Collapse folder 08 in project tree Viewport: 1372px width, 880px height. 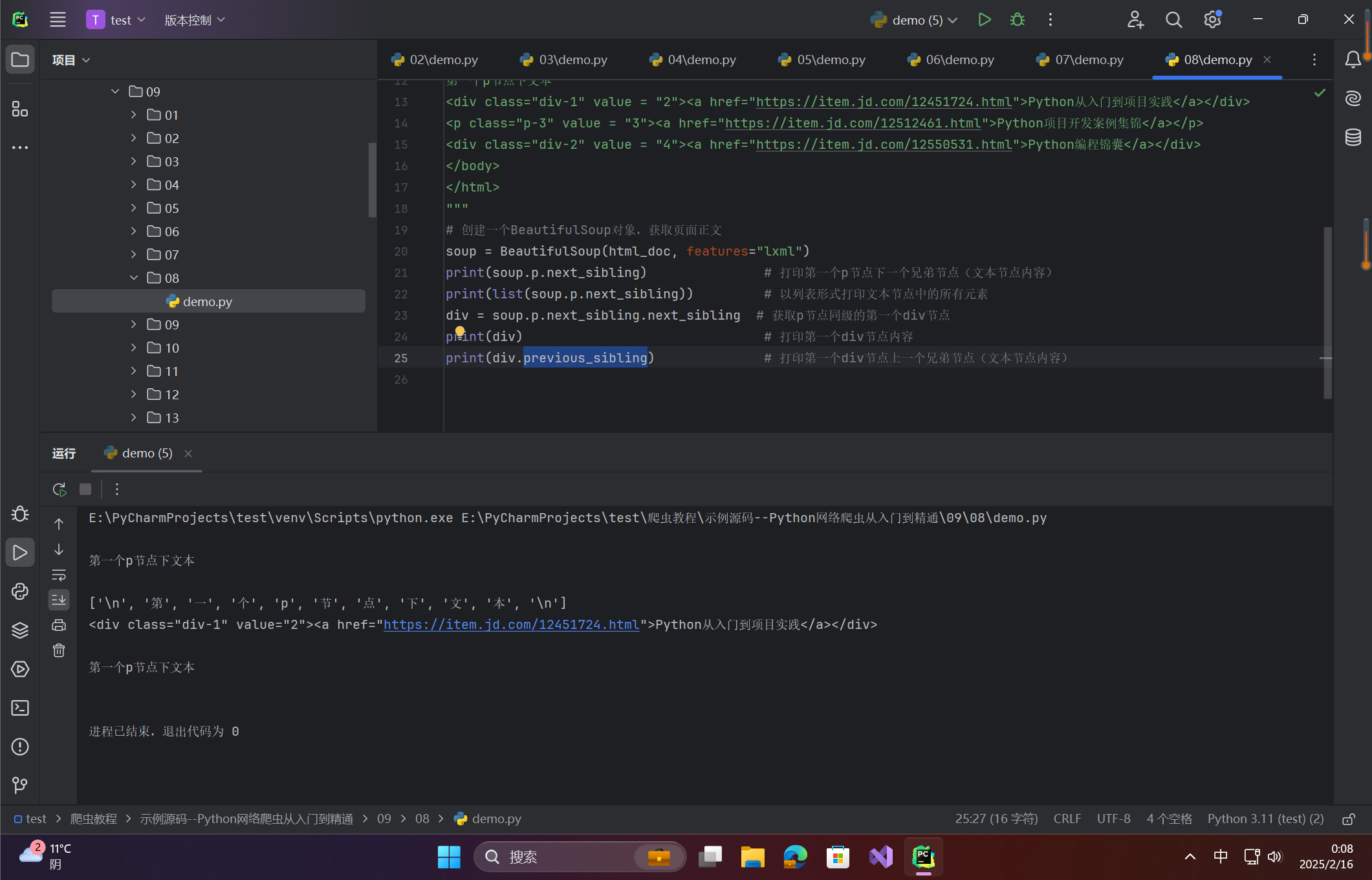[133, 278]
